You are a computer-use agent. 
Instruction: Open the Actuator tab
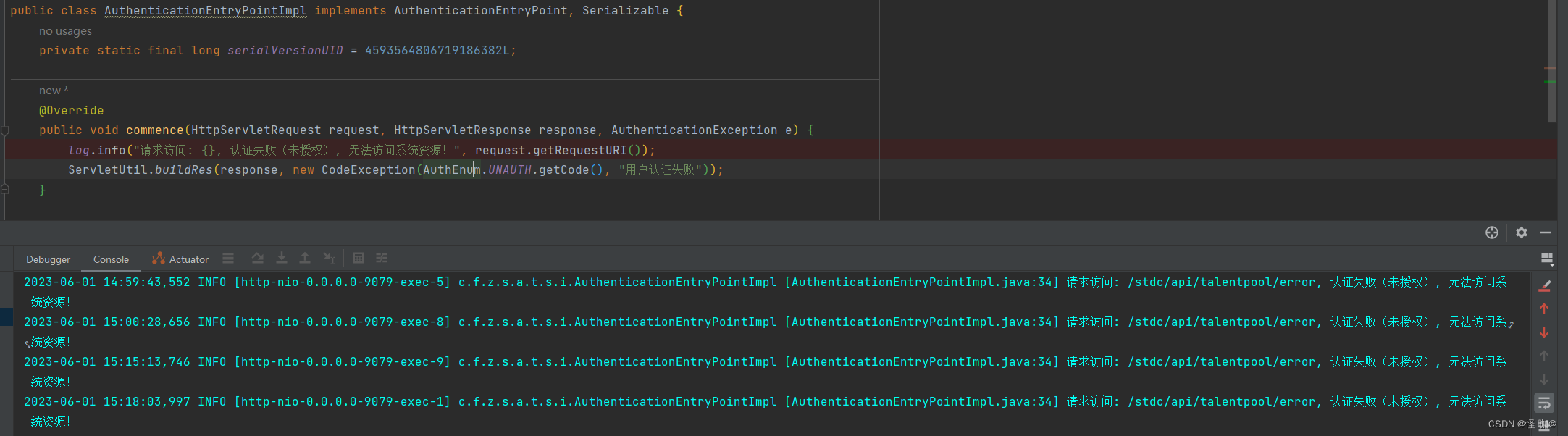point(180,259)
